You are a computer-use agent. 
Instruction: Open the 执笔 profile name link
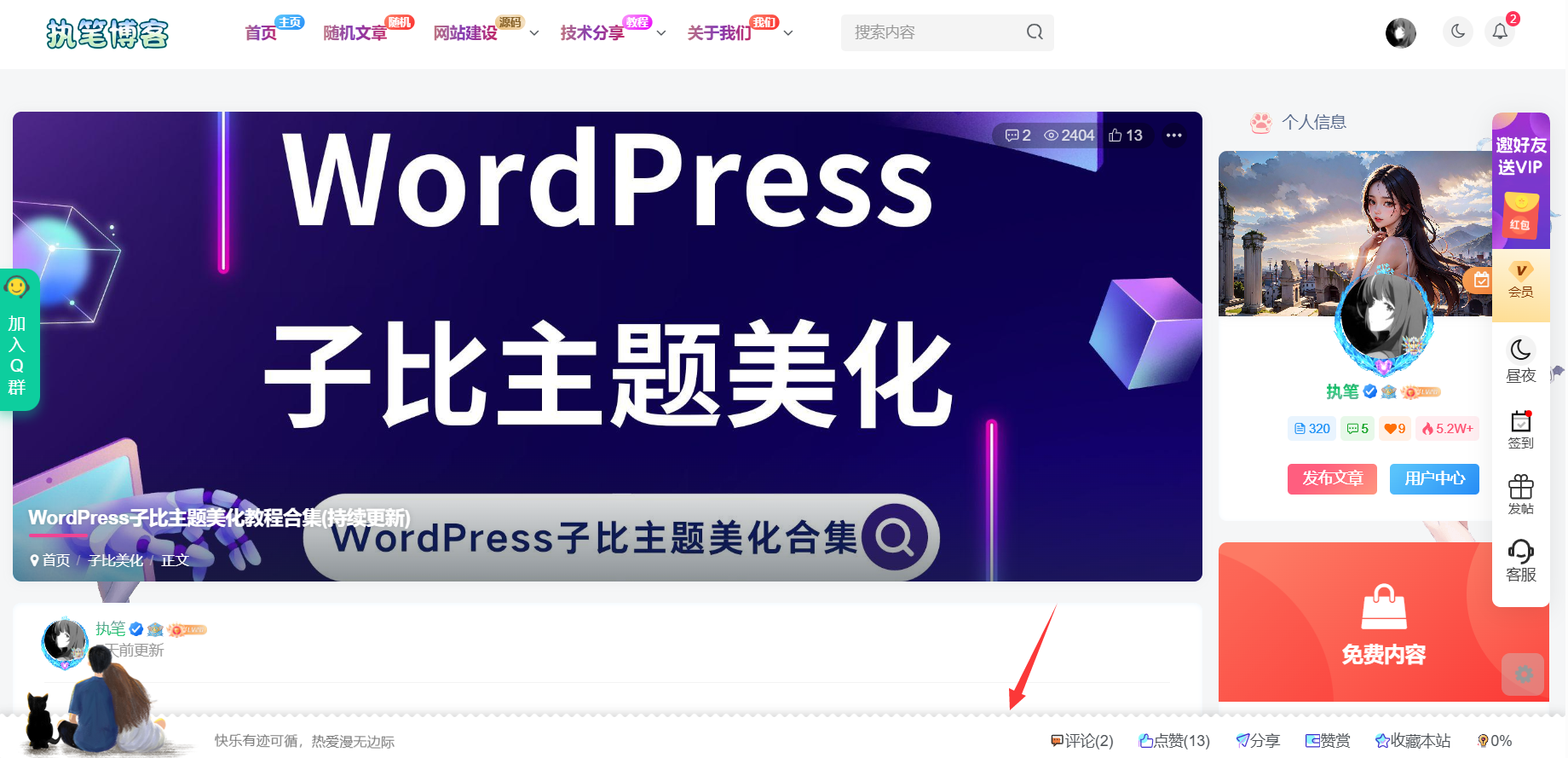tap(1342, 391)
